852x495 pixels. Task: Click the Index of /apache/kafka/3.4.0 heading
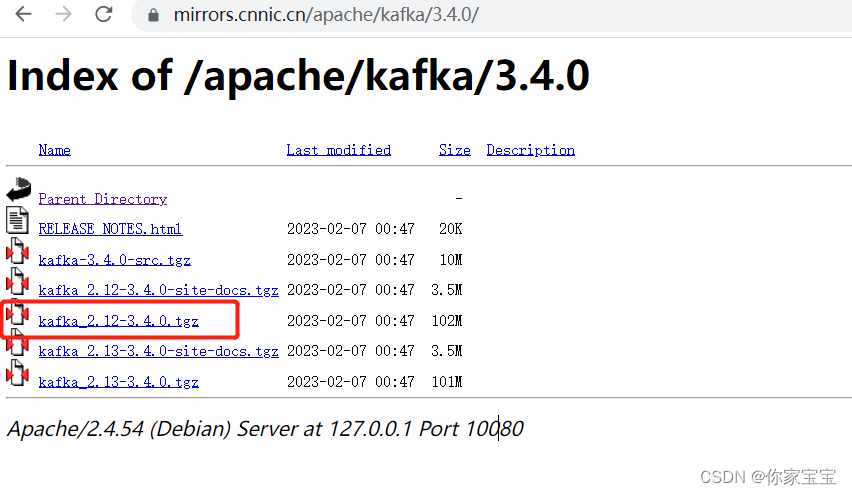click(298, 76)
